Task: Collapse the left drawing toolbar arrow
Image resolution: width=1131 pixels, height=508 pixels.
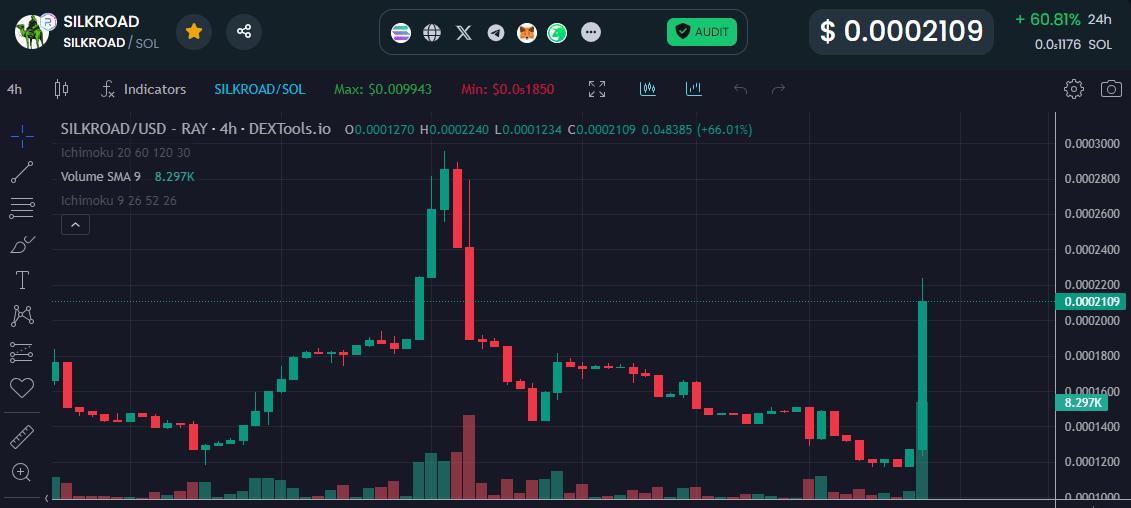Action: coord(48,498)
